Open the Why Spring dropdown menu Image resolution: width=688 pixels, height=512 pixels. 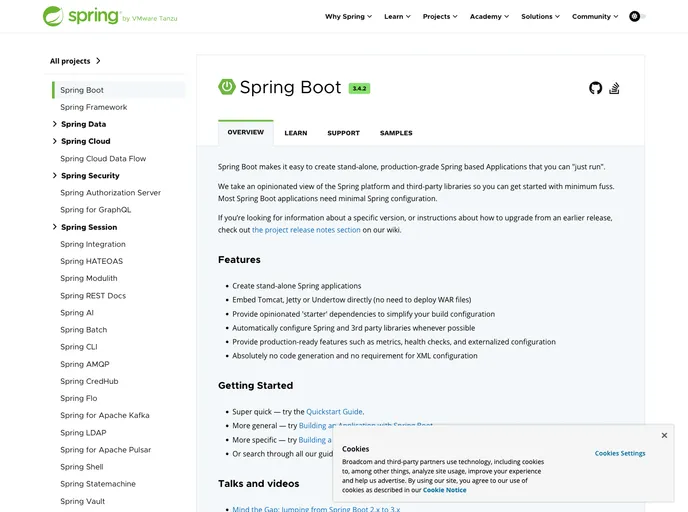348,17
